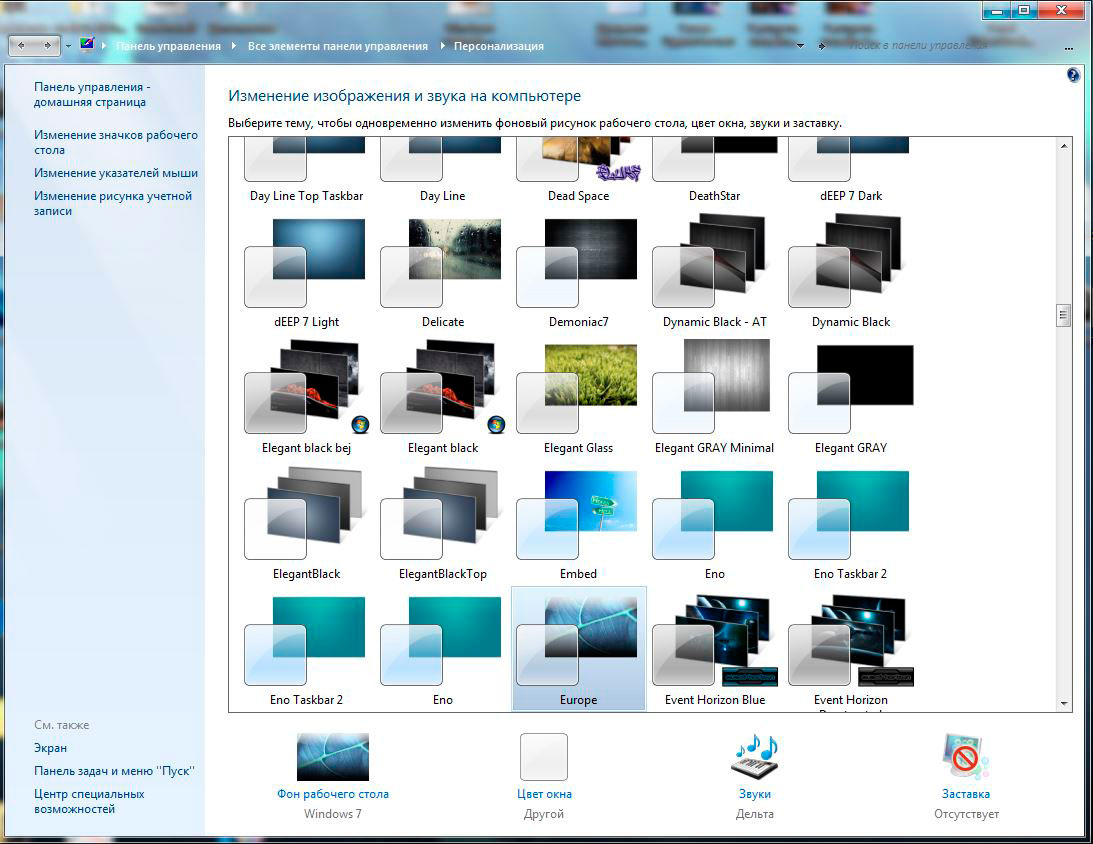The height and width of the screenshot is (844, 1093).
Task: Pick the Elegant black bej theme
Action: coord(306,399)
